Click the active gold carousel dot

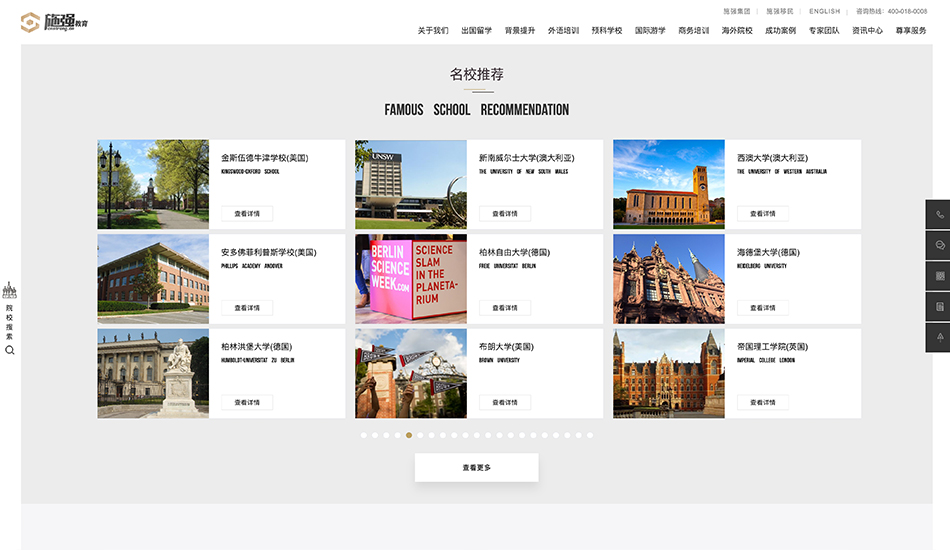point(409,435)
